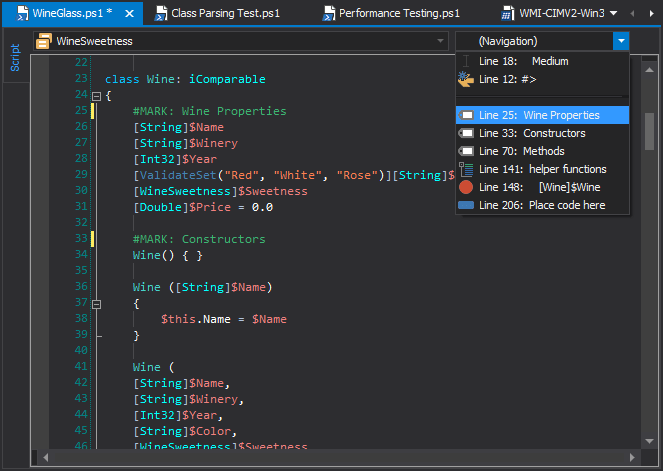Click the ValidateSet attribute on line 29

[263, 175]
